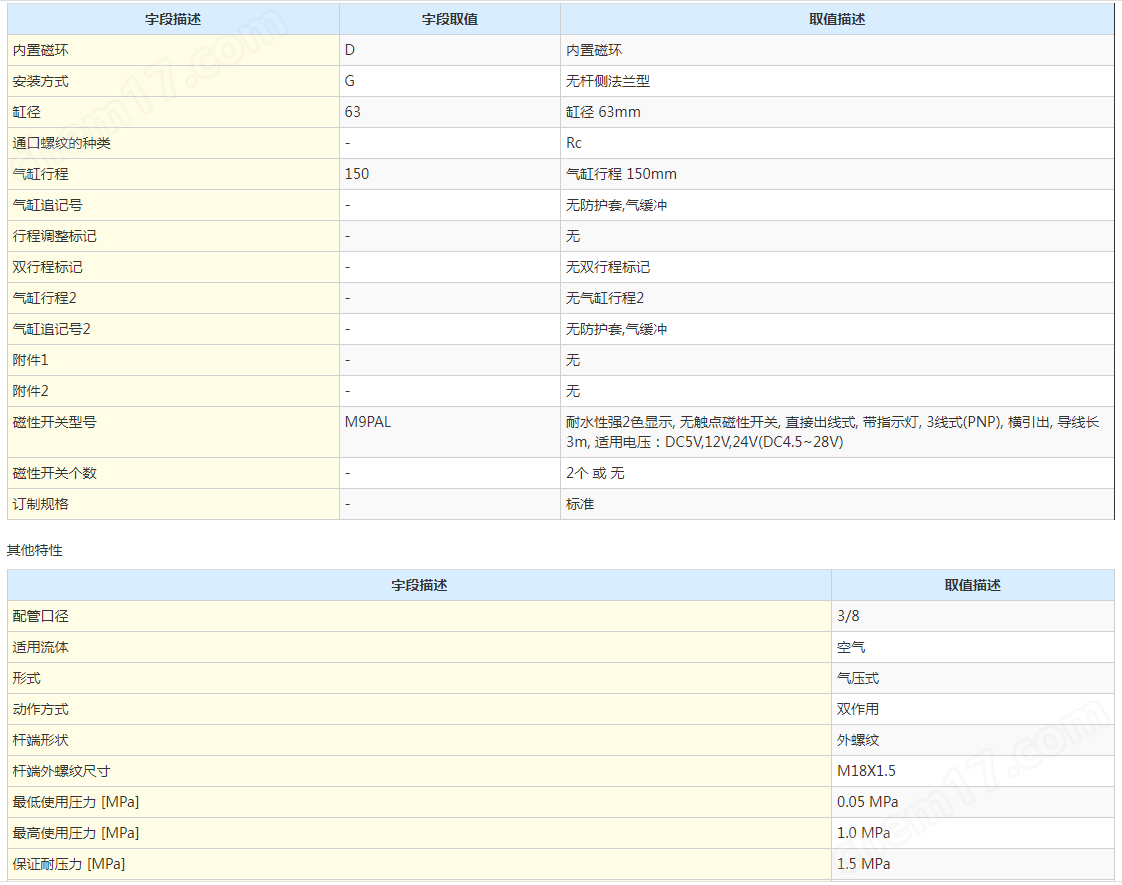The height and width of the screenshot is (885, 1122).
Task: Click the 字段取值 column header
Action: click(x=449, y=19)
